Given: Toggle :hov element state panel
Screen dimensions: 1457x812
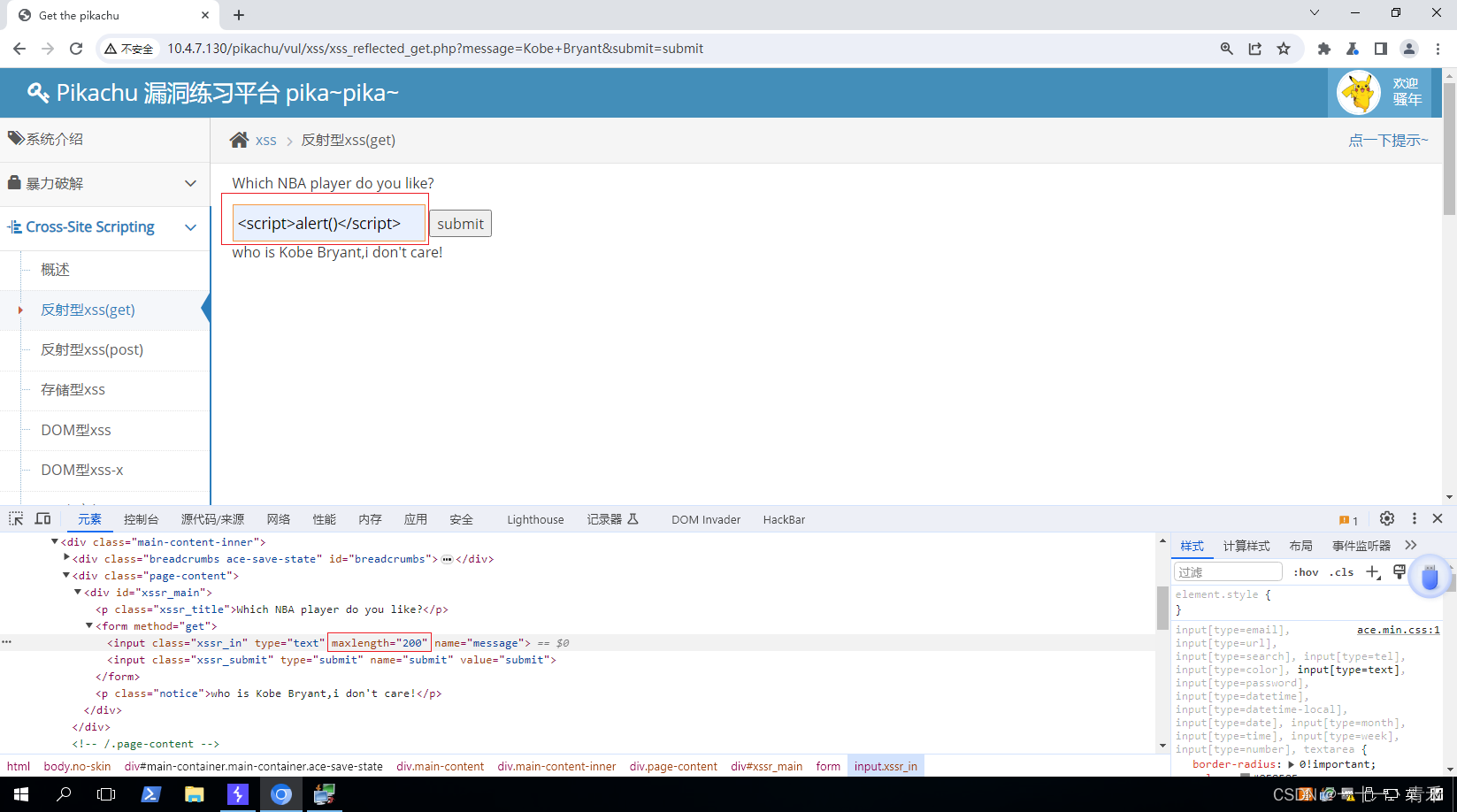Looking at the screenshot, I should pos(1306,572).
